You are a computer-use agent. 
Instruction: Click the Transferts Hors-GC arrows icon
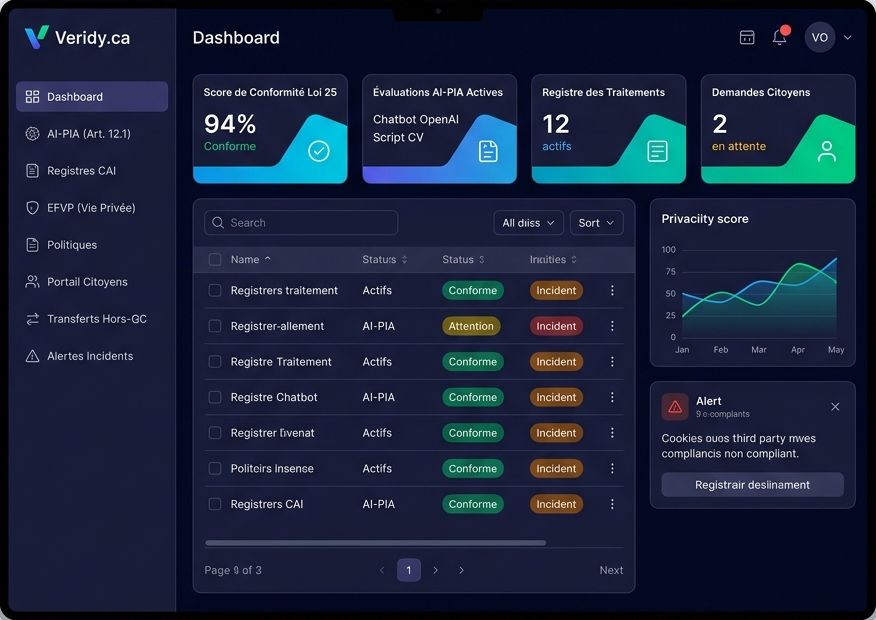(x=32, y=319)
